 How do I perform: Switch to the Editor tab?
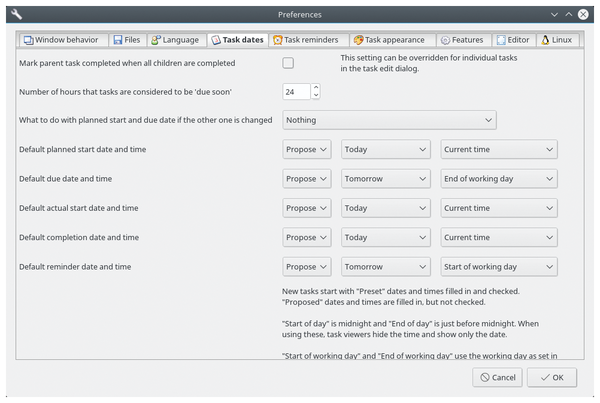pos(514,40)
